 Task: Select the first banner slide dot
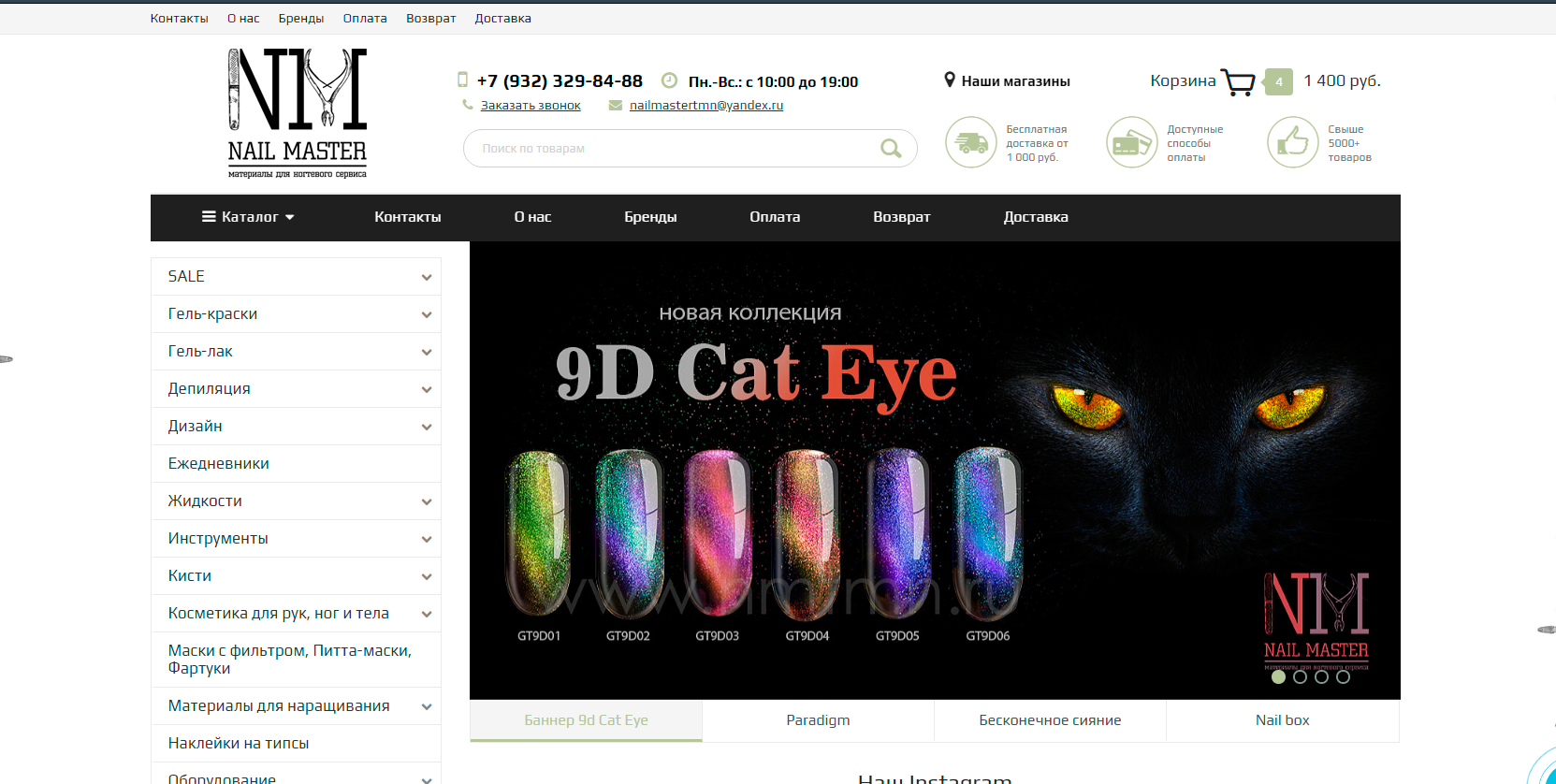(1278, 676)
